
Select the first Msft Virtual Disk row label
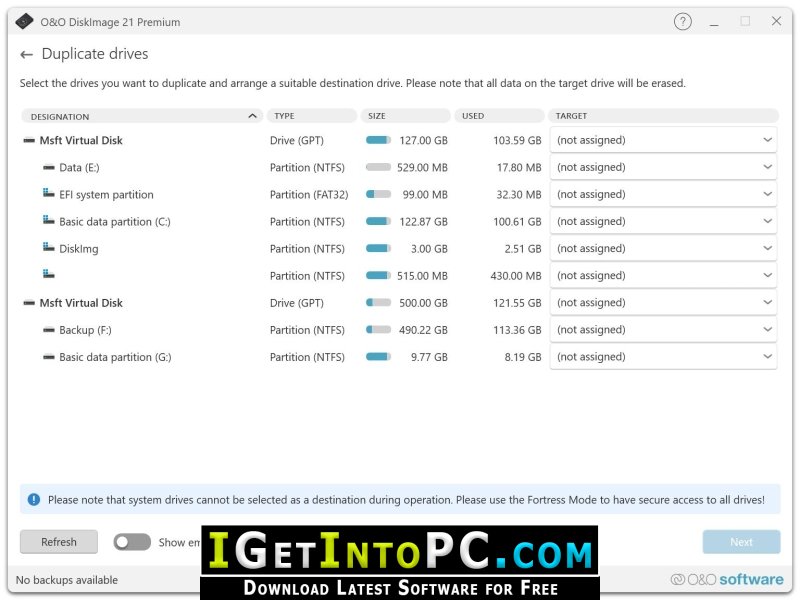(81, 140)
